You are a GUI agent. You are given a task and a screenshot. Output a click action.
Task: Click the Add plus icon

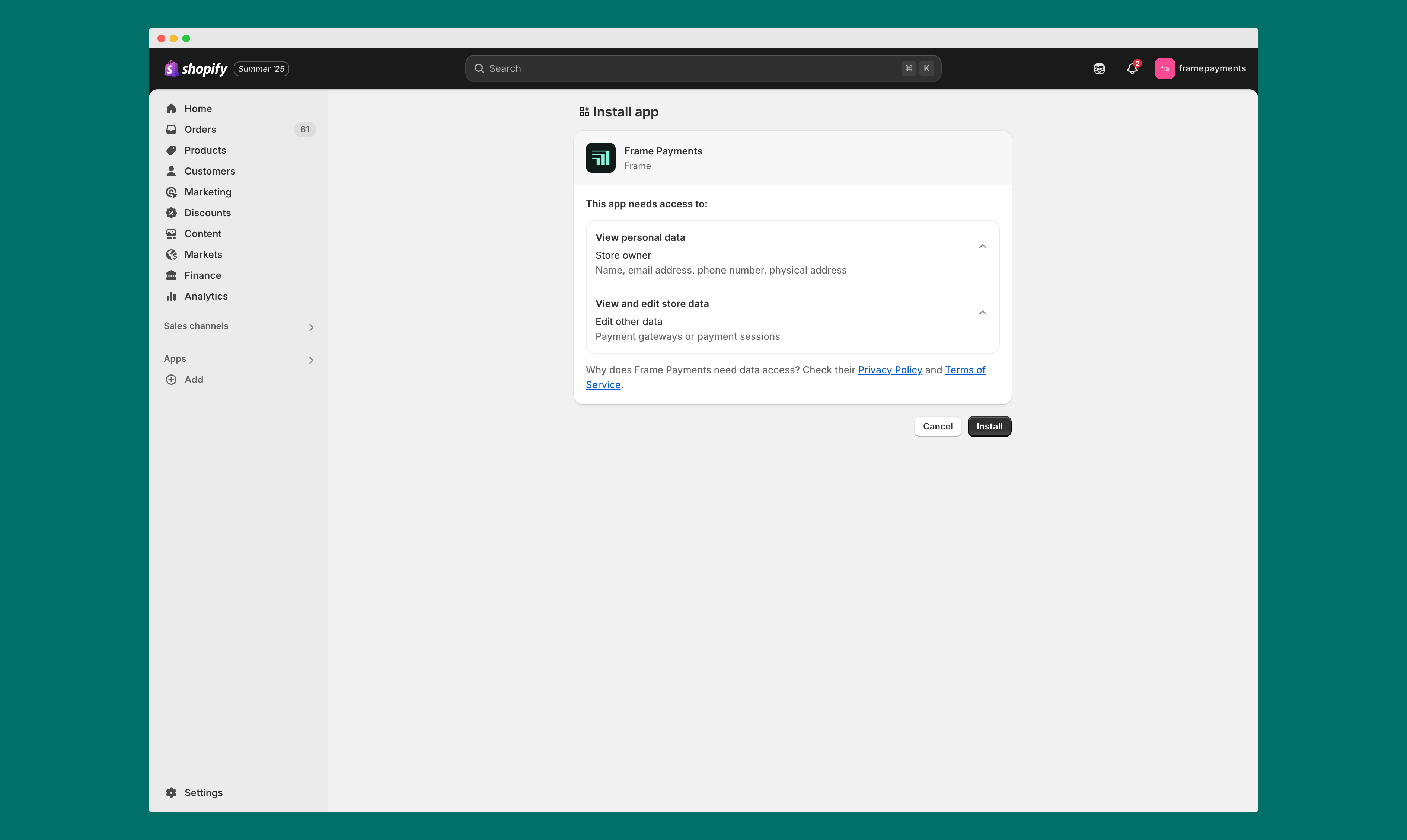point(171,380)
